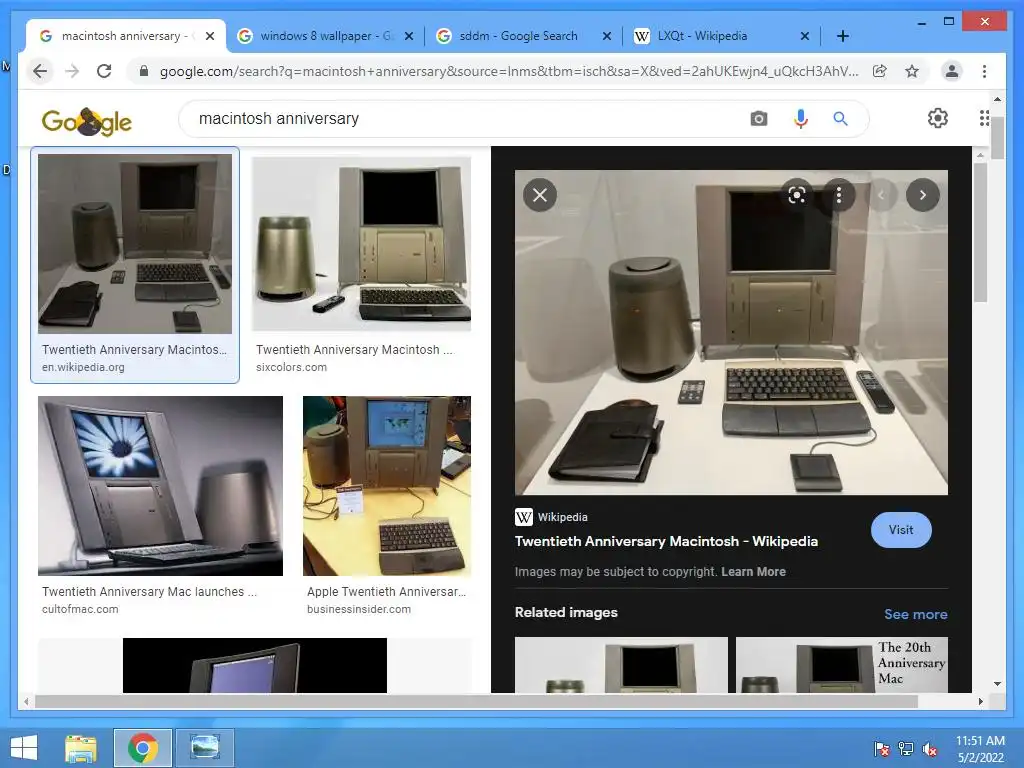Open the Action Center flag icon
Screen dimensions: 1024x768
(882, 749)
